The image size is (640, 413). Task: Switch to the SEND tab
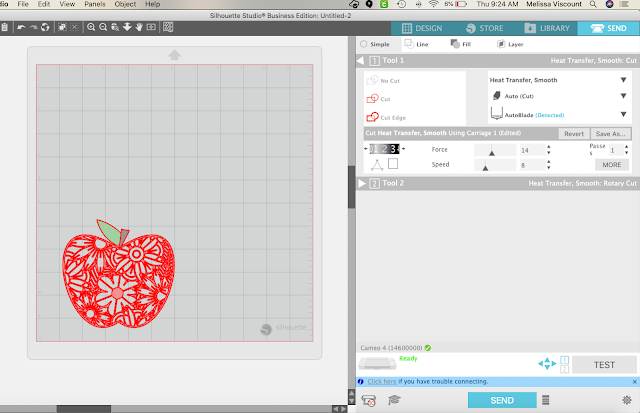(x=609, y=28)
